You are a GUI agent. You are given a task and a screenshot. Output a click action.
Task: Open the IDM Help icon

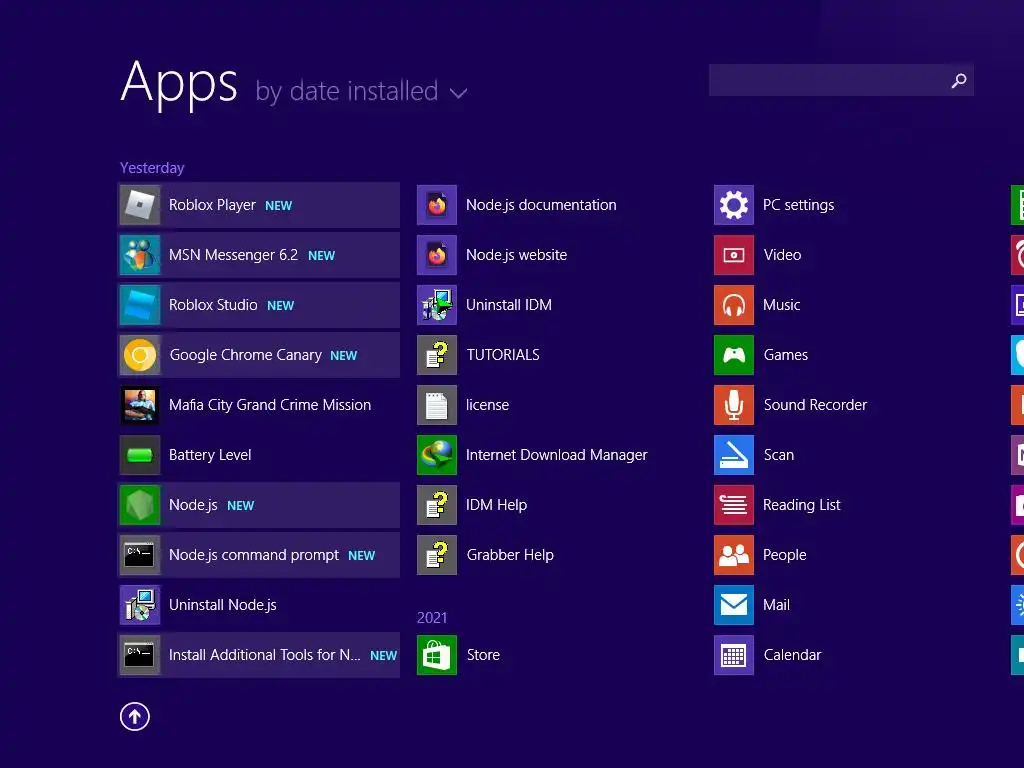437,505
